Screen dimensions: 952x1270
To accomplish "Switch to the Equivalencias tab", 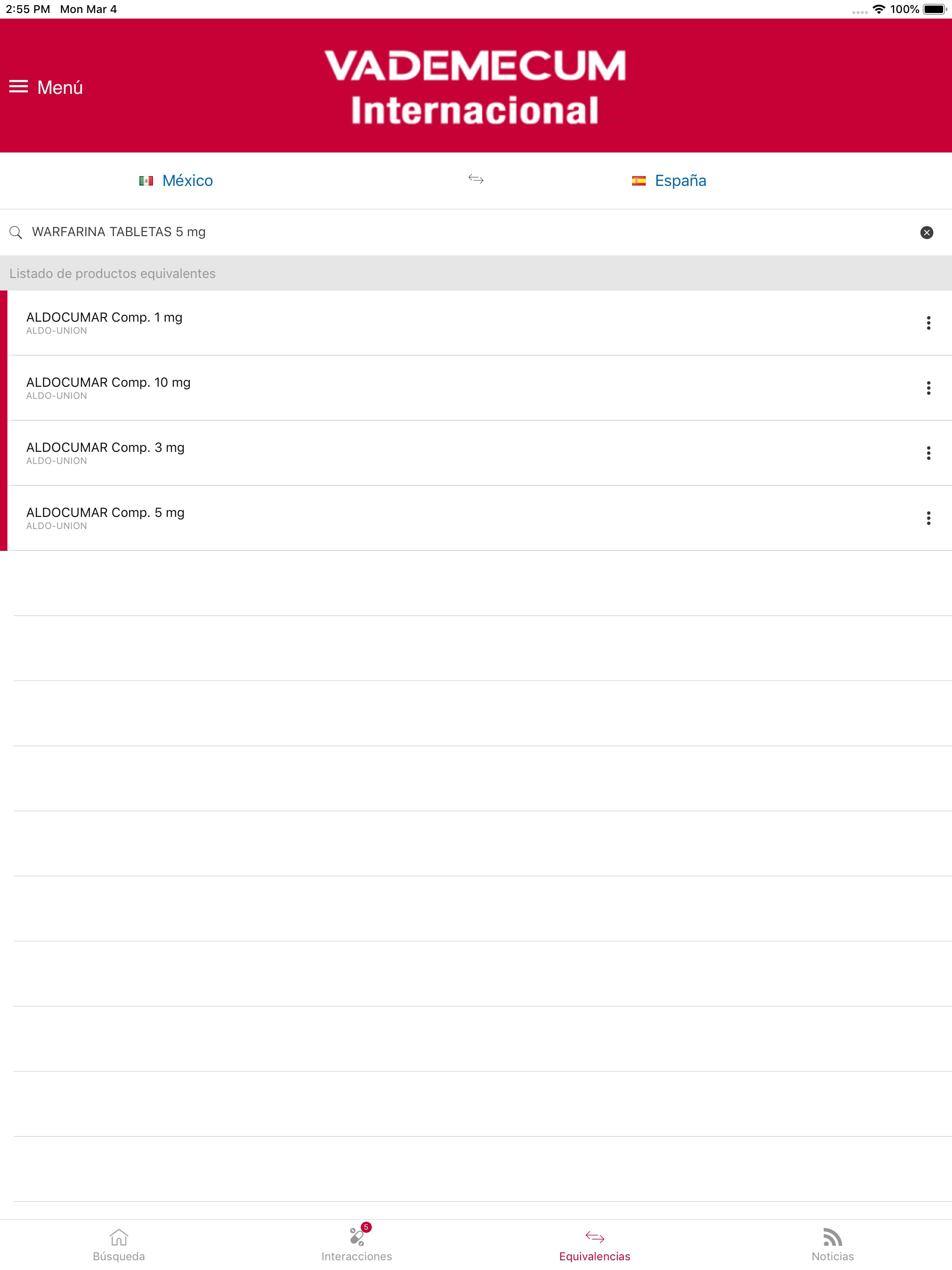I will pyautogui.click(x=594, y=1245).
